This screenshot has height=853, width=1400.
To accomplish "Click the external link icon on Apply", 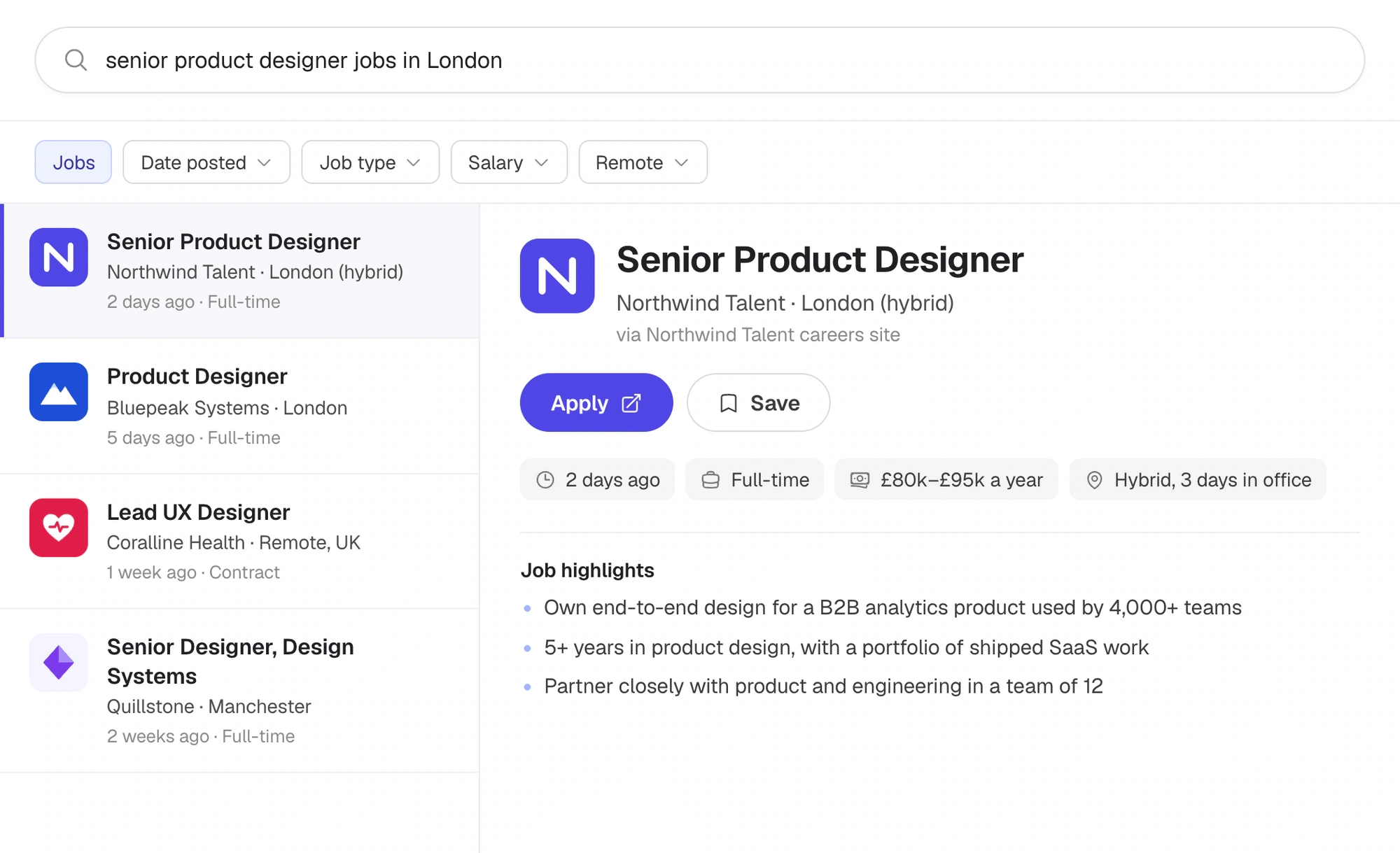I will tap(631, 403).
